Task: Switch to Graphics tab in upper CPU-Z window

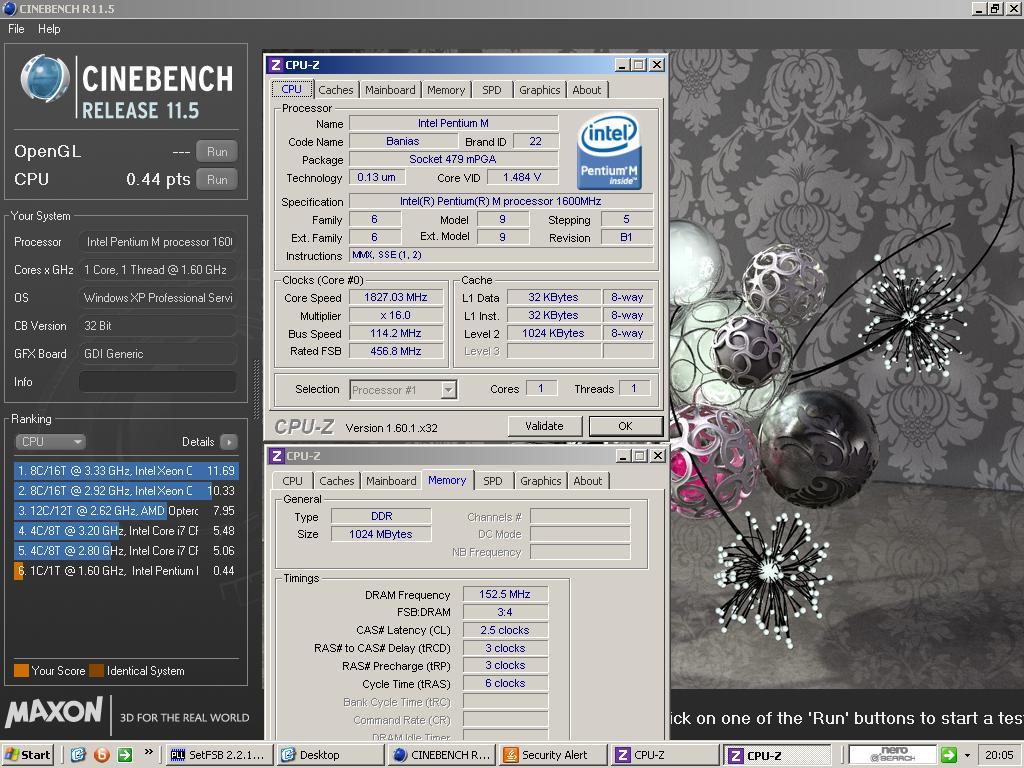Action: coord(539,90)
